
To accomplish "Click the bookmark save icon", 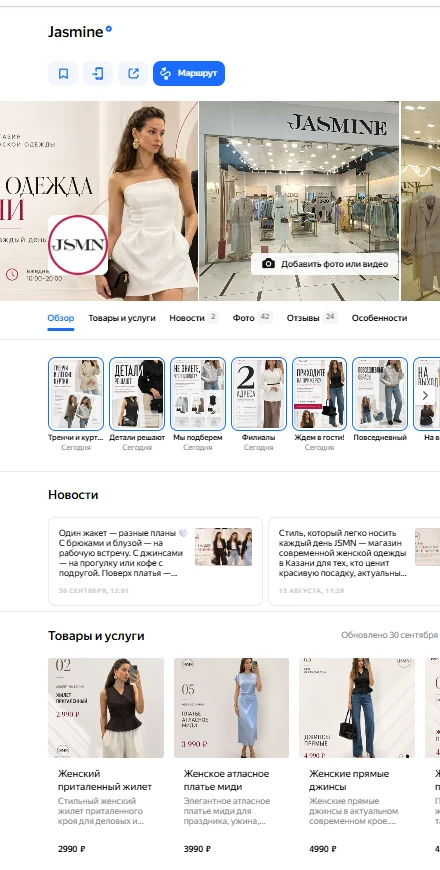I will tap(63, 73).
